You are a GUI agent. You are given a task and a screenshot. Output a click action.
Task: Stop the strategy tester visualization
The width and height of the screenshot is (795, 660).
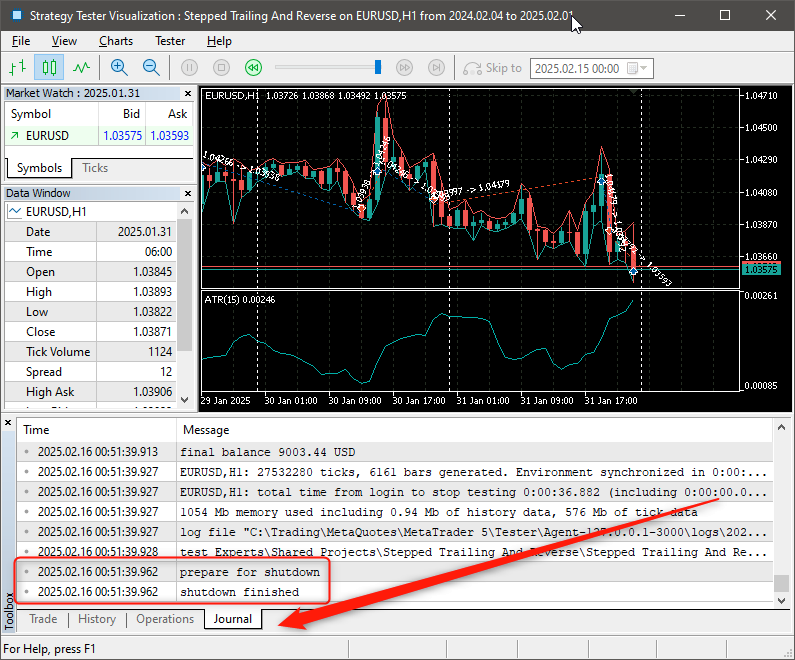[222, 67]
